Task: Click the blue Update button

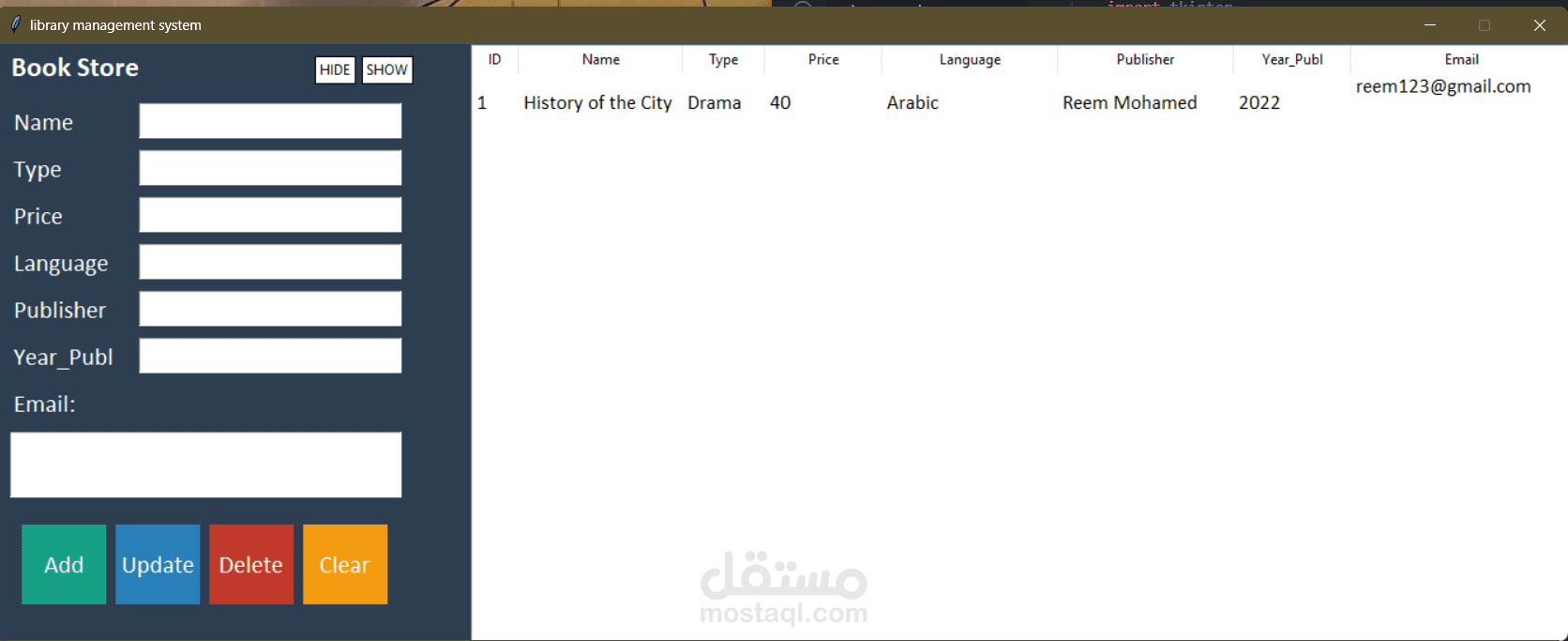Action: [x=158, y=564]
